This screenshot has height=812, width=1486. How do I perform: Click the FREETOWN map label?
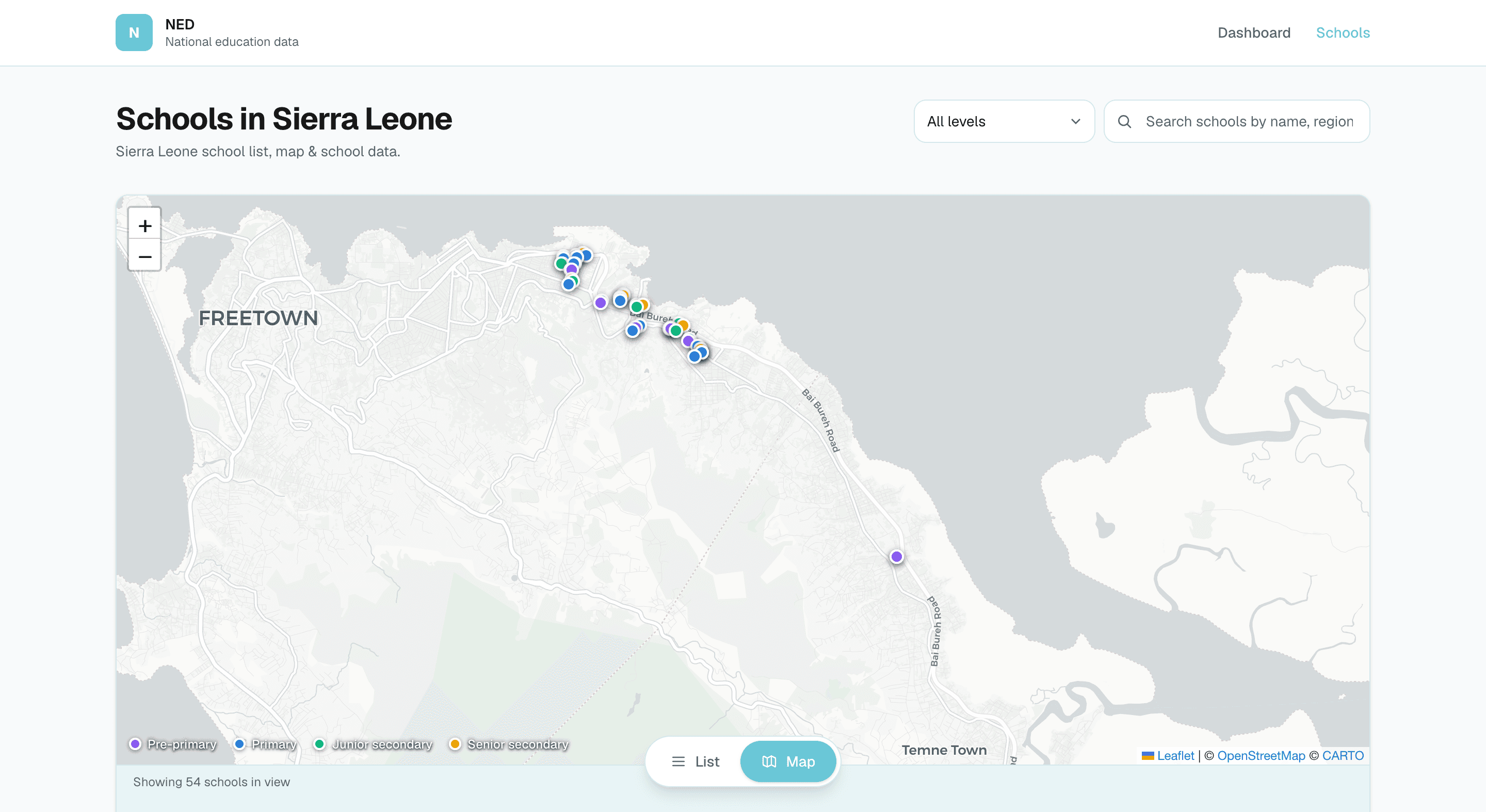[259, 318]
